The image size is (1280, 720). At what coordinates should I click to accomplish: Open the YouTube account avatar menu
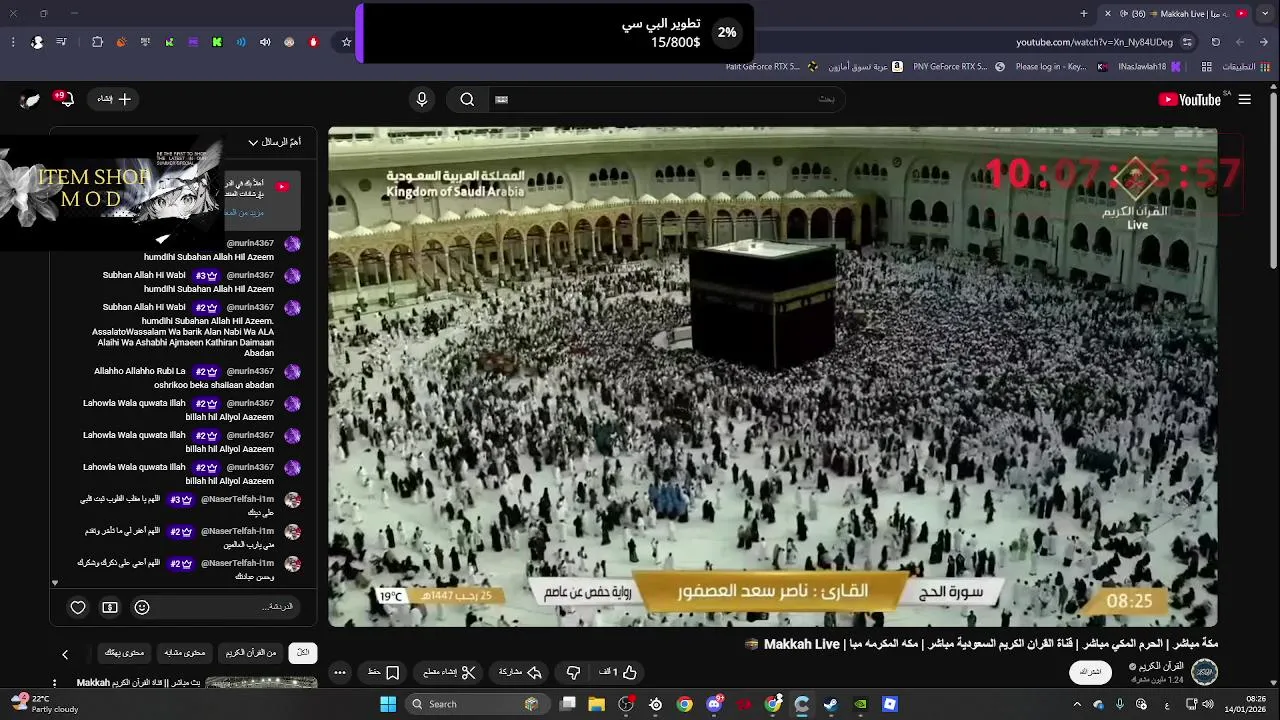pos(31,99)
